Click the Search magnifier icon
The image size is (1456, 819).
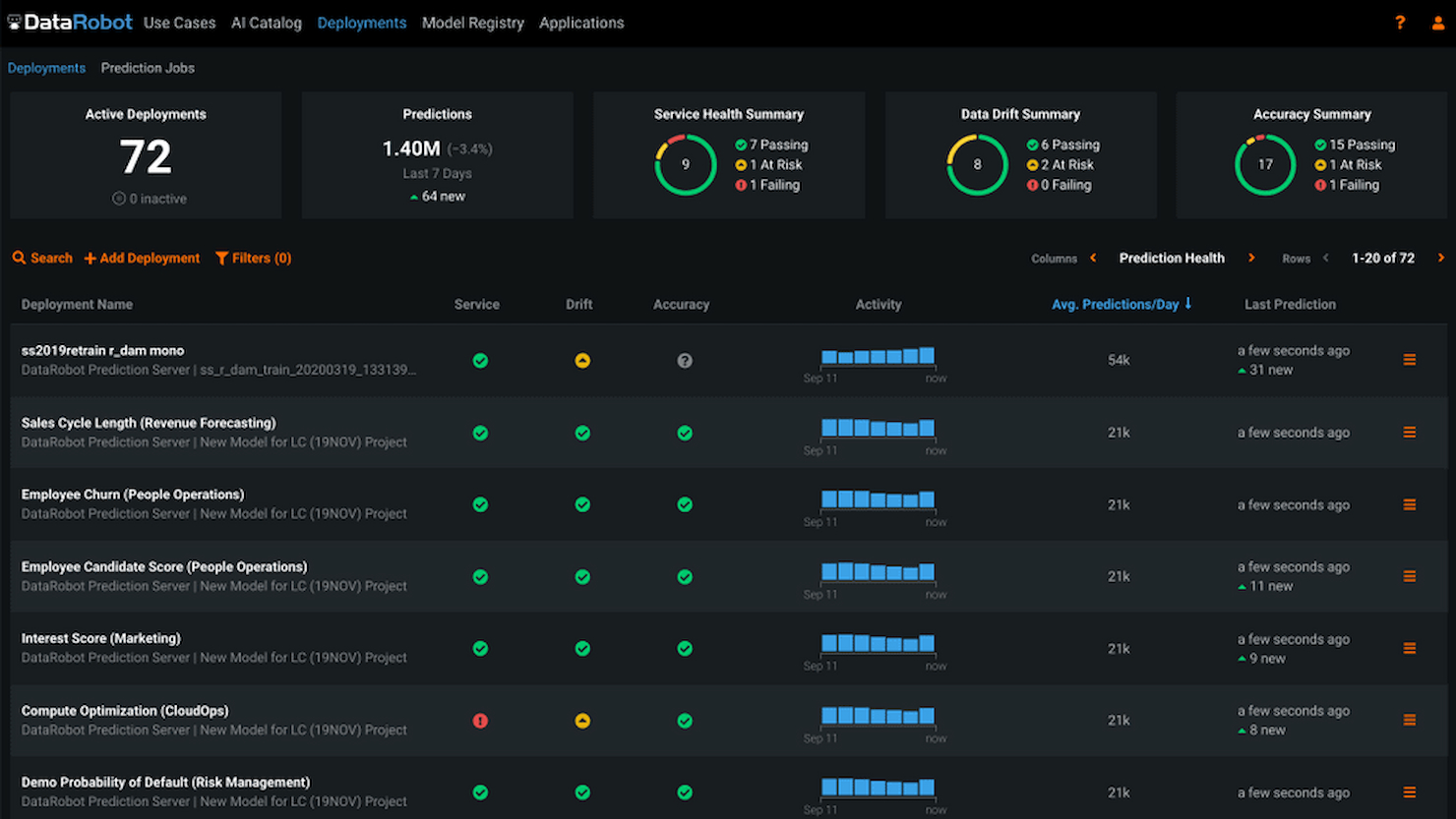pos(20,258)
